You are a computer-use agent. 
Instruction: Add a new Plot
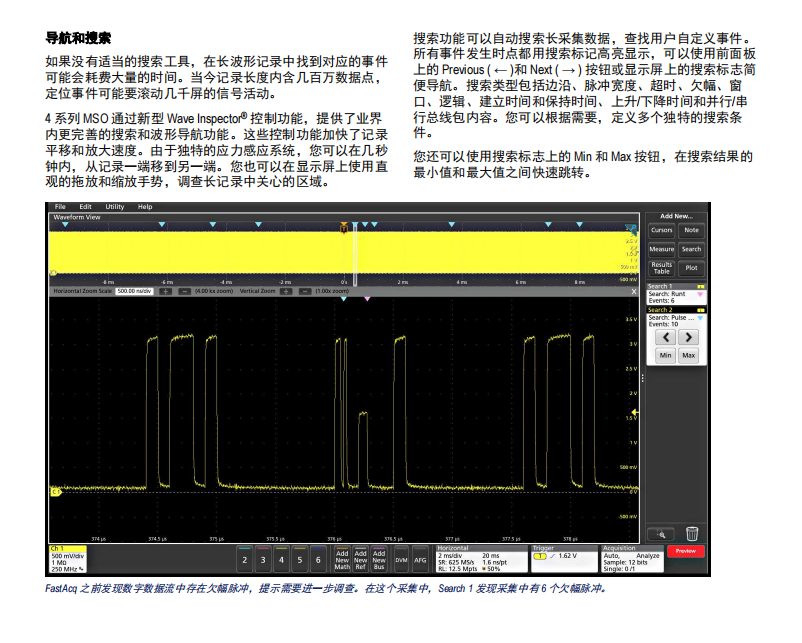click(x=692, y=268)
